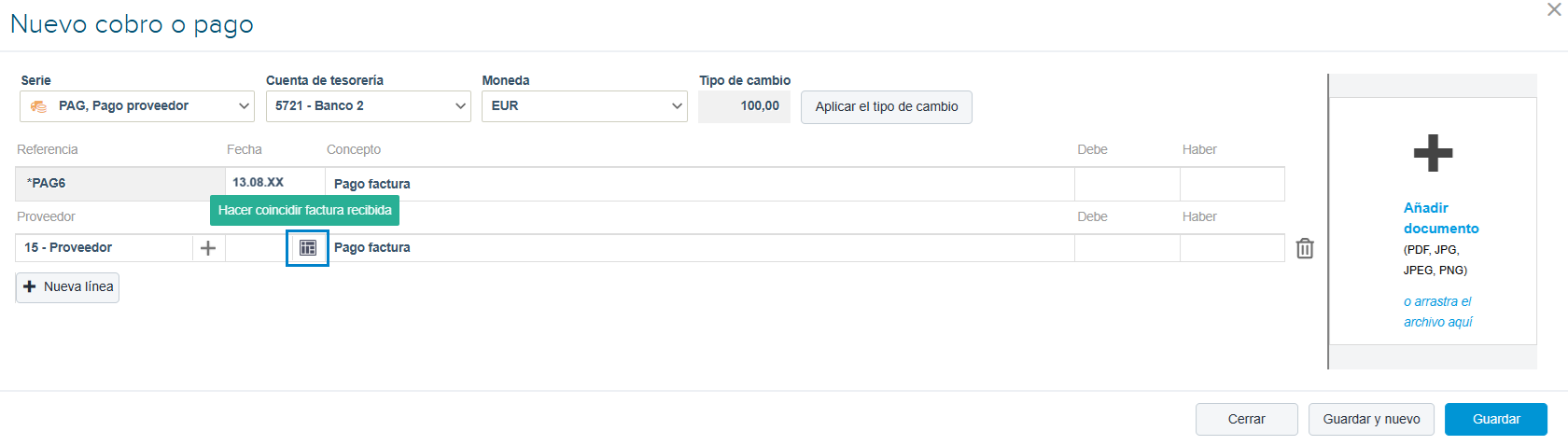Screen dimensions: 1568x445
Task: Add a provider with the plus icon
Action: tap(208, 248)
